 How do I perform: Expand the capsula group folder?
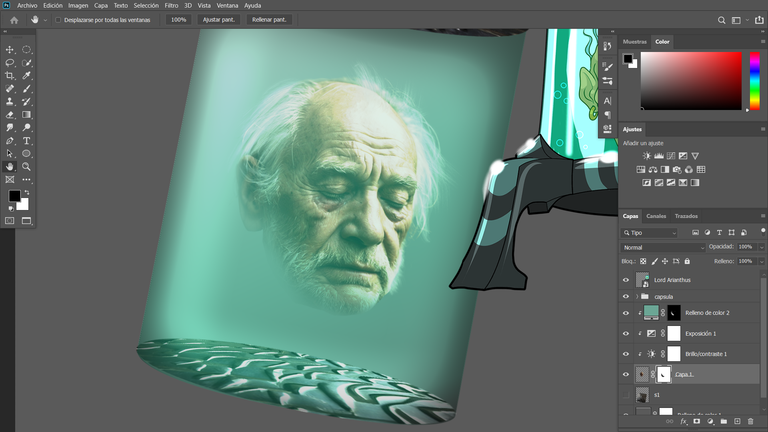[637, 296]
